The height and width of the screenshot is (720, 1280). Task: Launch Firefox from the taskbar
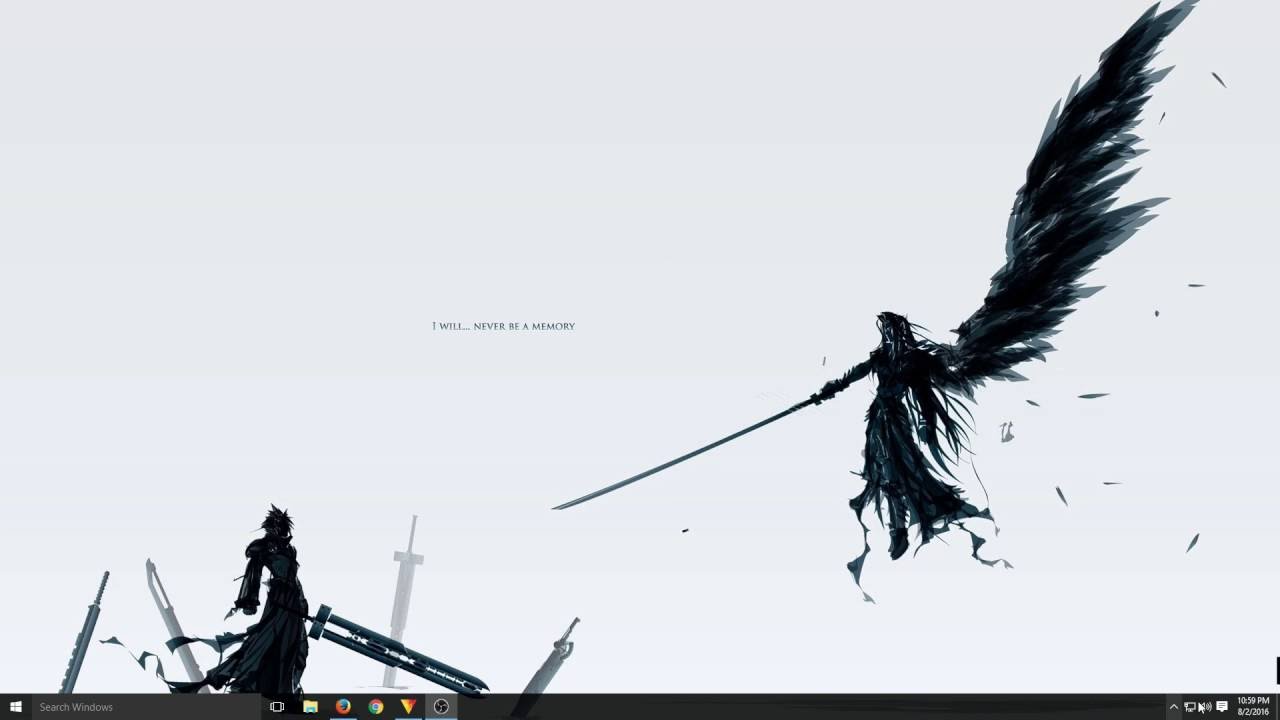pos(343,707)
